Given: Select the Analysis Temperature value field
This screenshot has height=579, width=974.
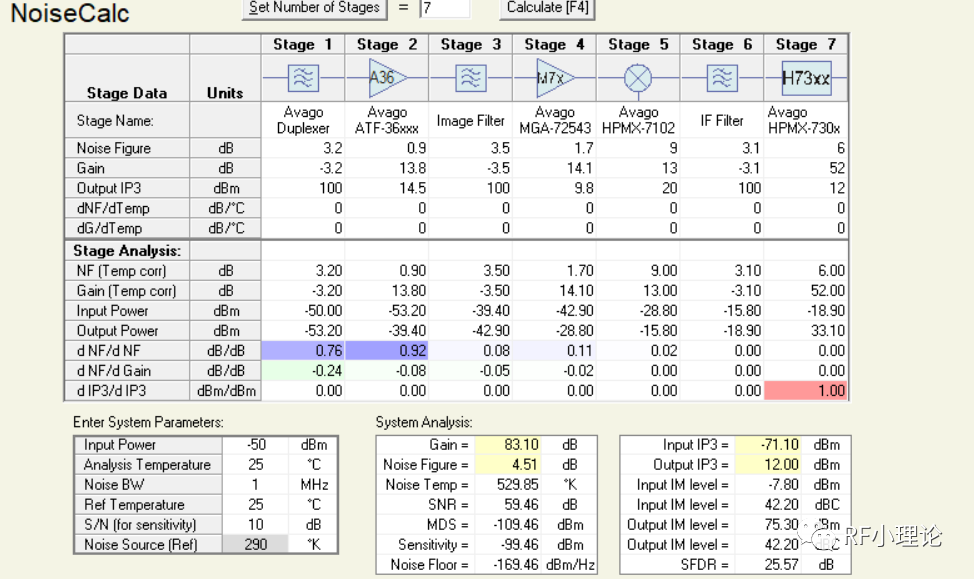Looking at the screenshot, I should pyautogui.click(x=255, y=465).
